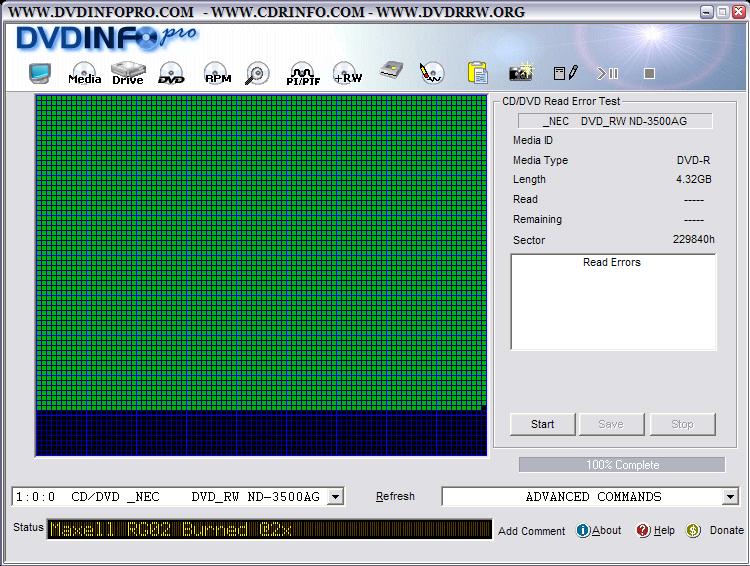The image size is (750, 566).
Task: Click the Donate dollar icon
Action: [x=693, y=530]
